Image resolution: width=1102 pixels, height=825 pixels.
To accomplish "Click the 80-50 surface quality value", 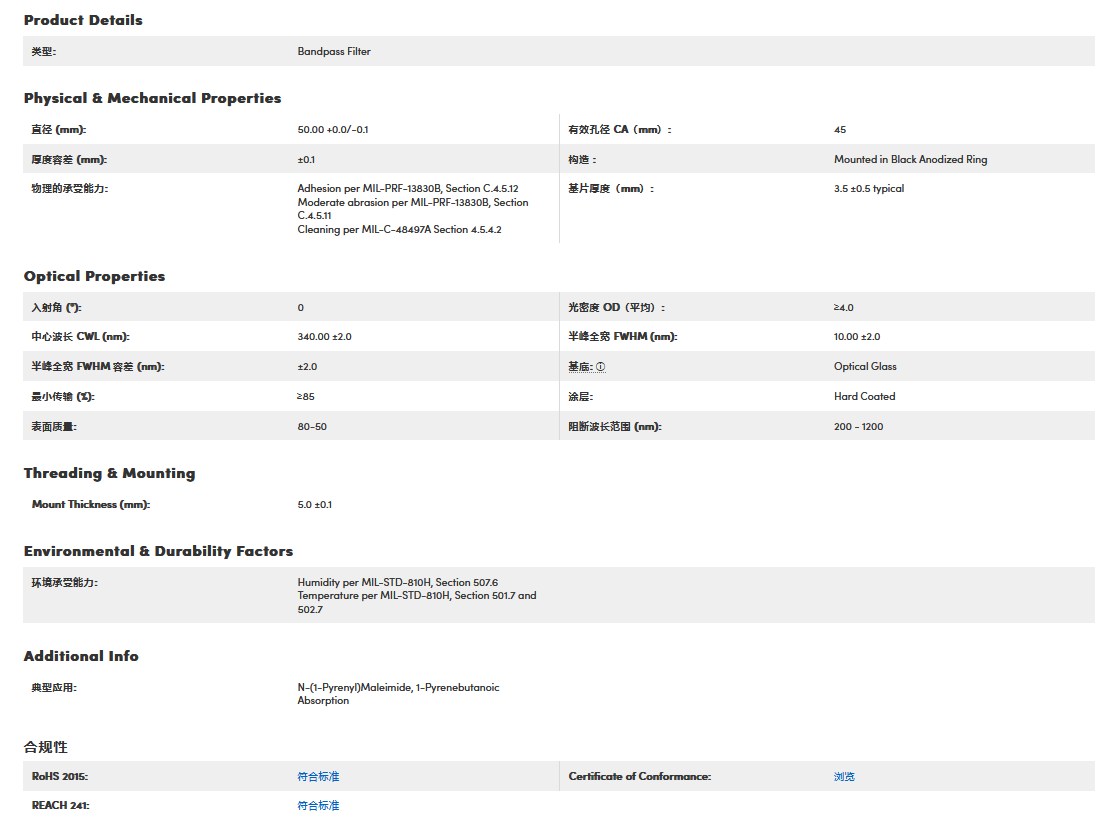I will pos(312,427).
